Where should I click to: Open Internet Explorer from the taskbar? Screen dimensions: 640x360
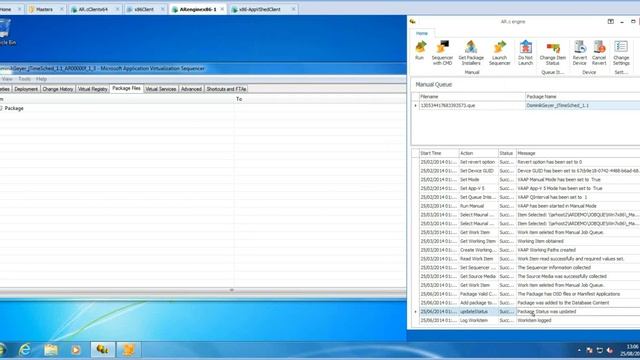click(x=25, y=350)
